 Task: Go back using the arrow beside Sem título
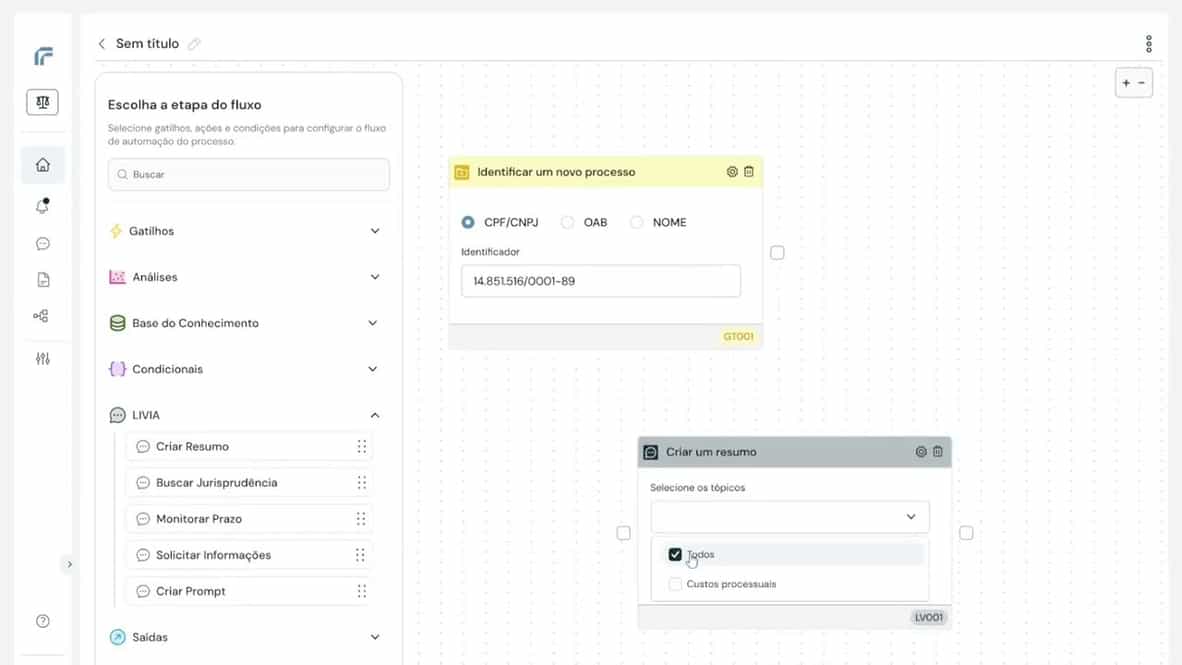click(102, 44)
